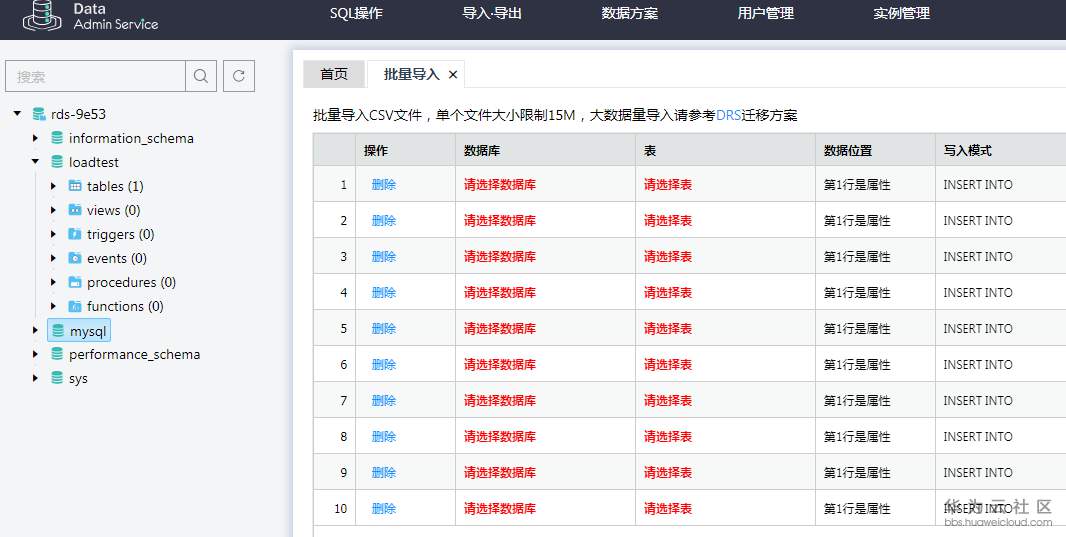
Task: Expand the information_schema database node
Action: click(x=35, y=138)
